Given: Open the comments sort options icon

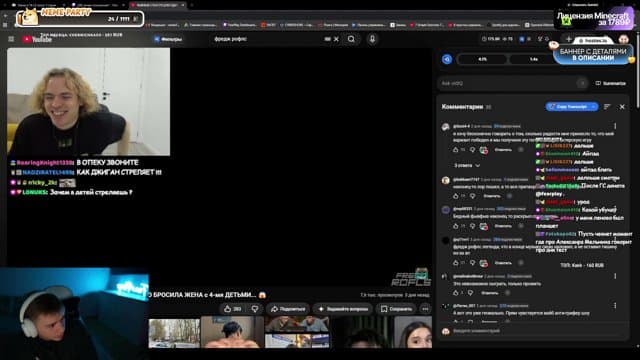Looking at the screenshot, I should [607, 107].
